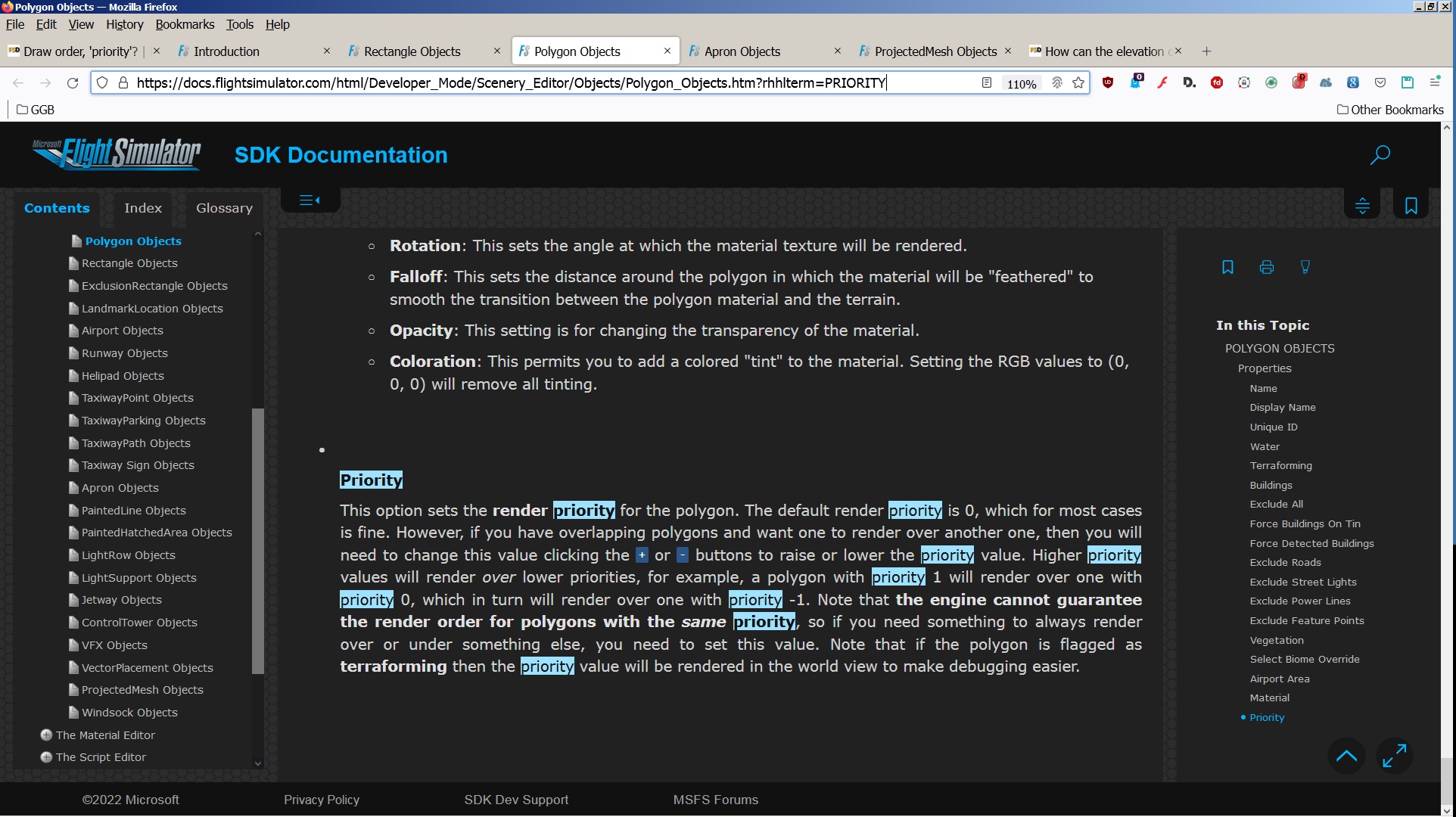Toggle the topic bookmark icon in the side panel
Screen dimensions: 1456x817
(1227, 267)
